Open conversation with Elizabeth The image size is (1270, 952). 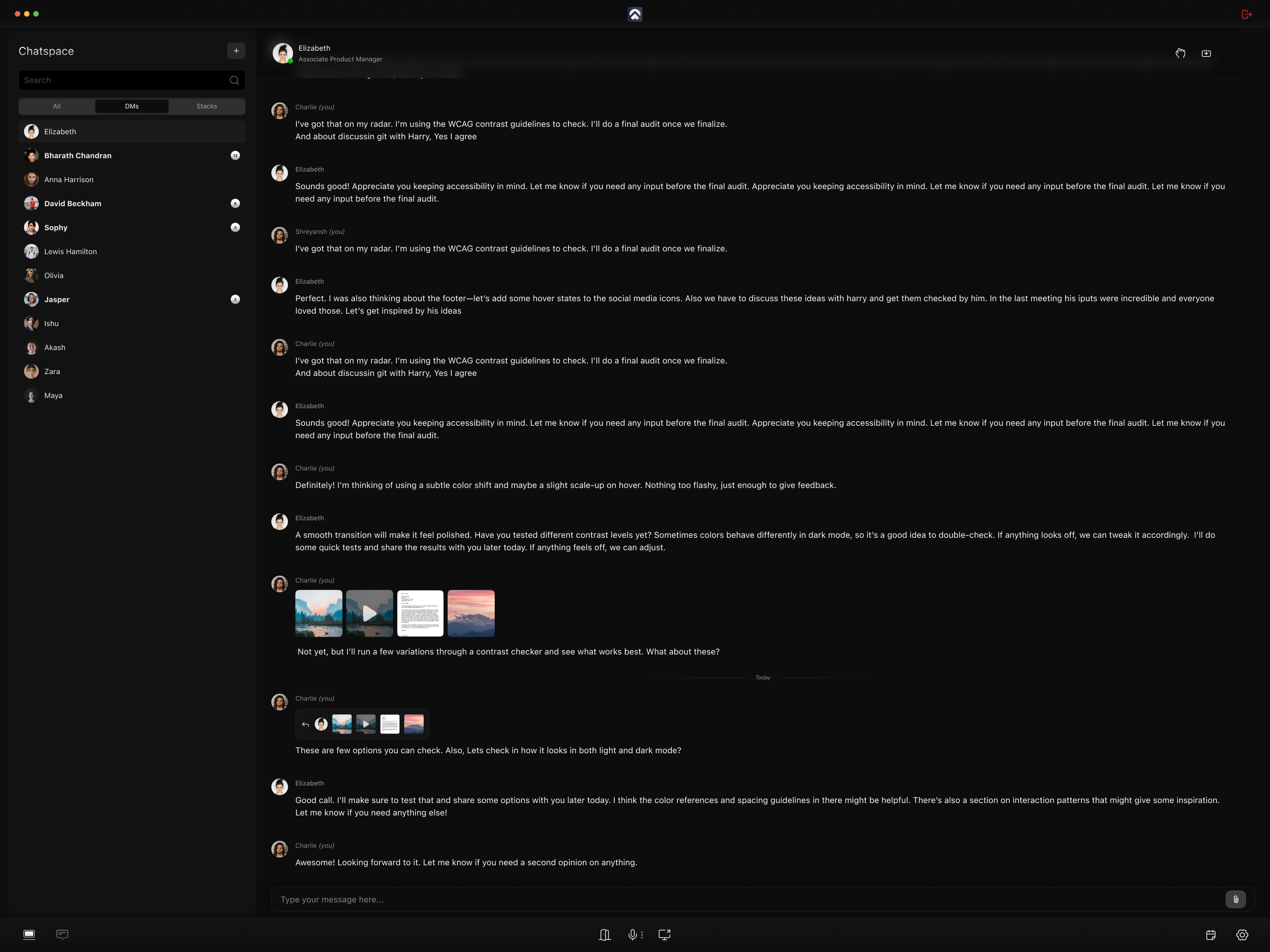click(132, 131)
